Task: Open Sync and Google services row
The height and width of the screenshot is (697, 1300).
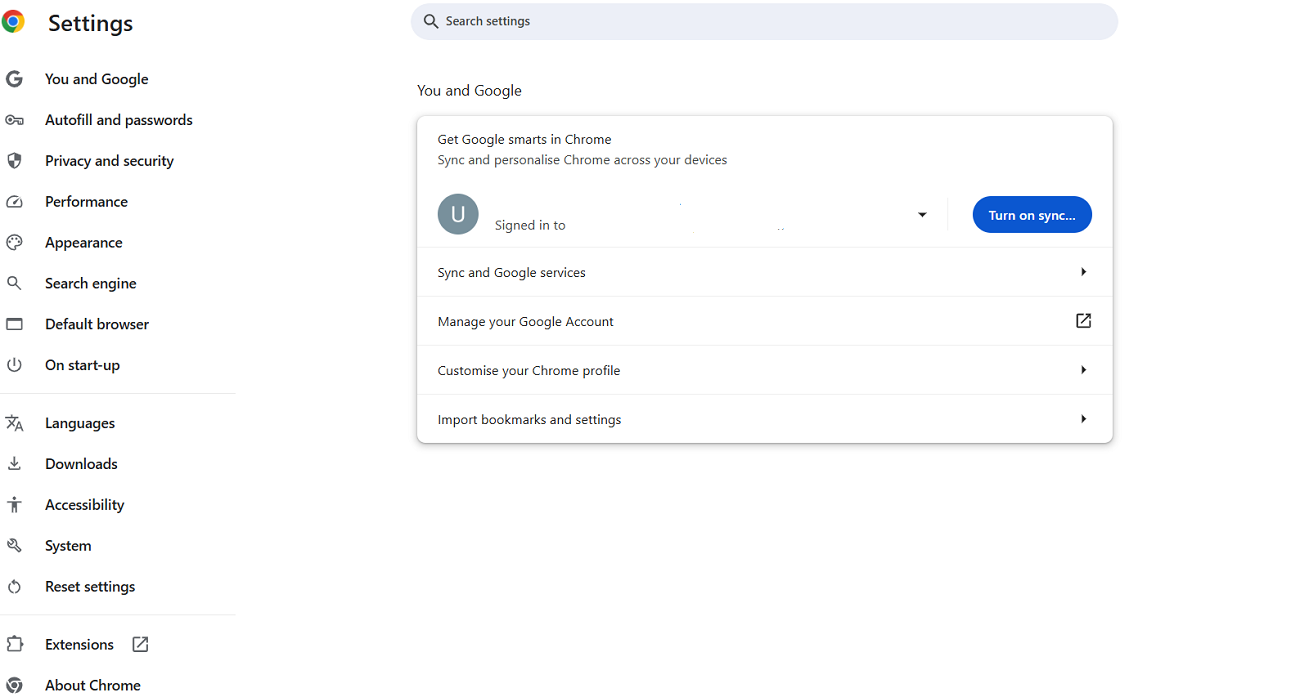Action: tap(765, 272)
